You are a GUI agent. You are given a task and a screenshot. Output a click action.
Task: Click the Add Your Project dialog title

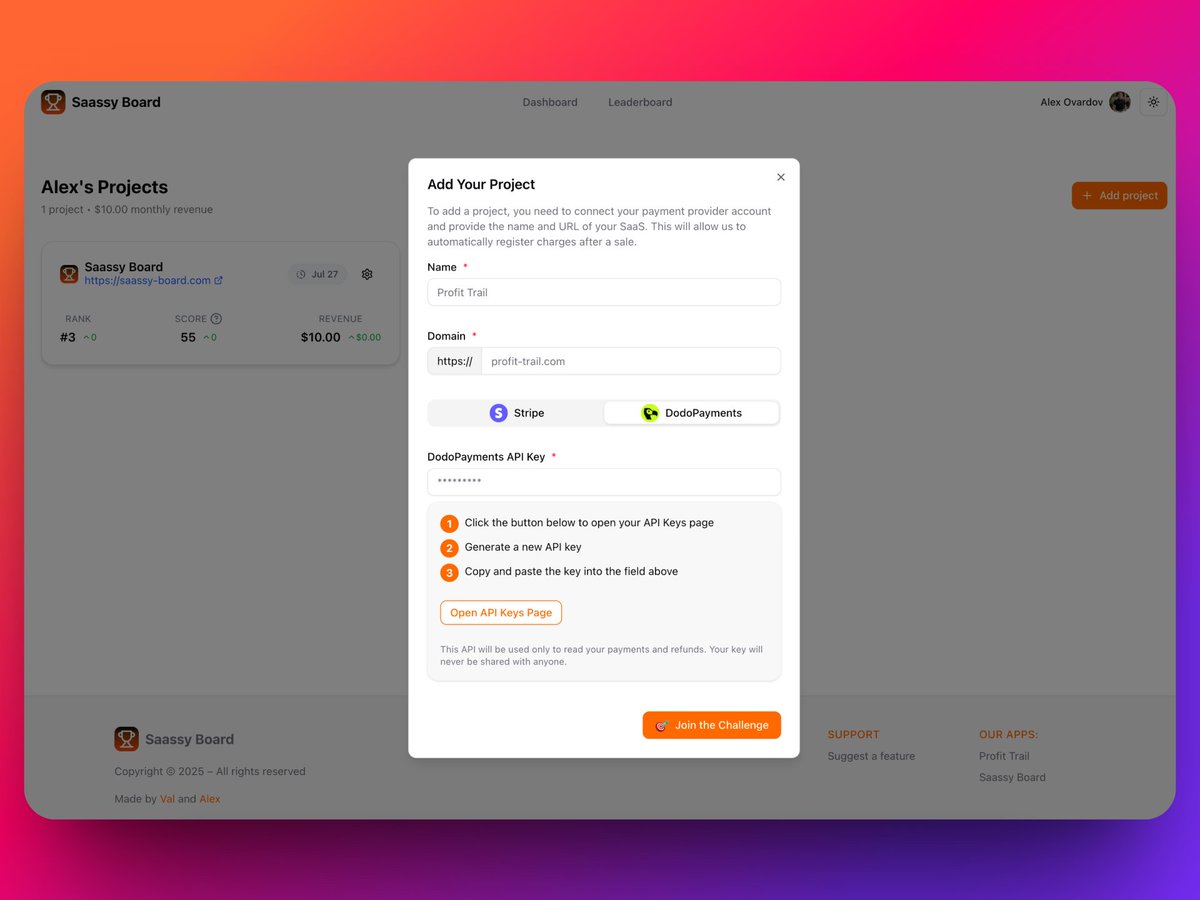(481, 184)
